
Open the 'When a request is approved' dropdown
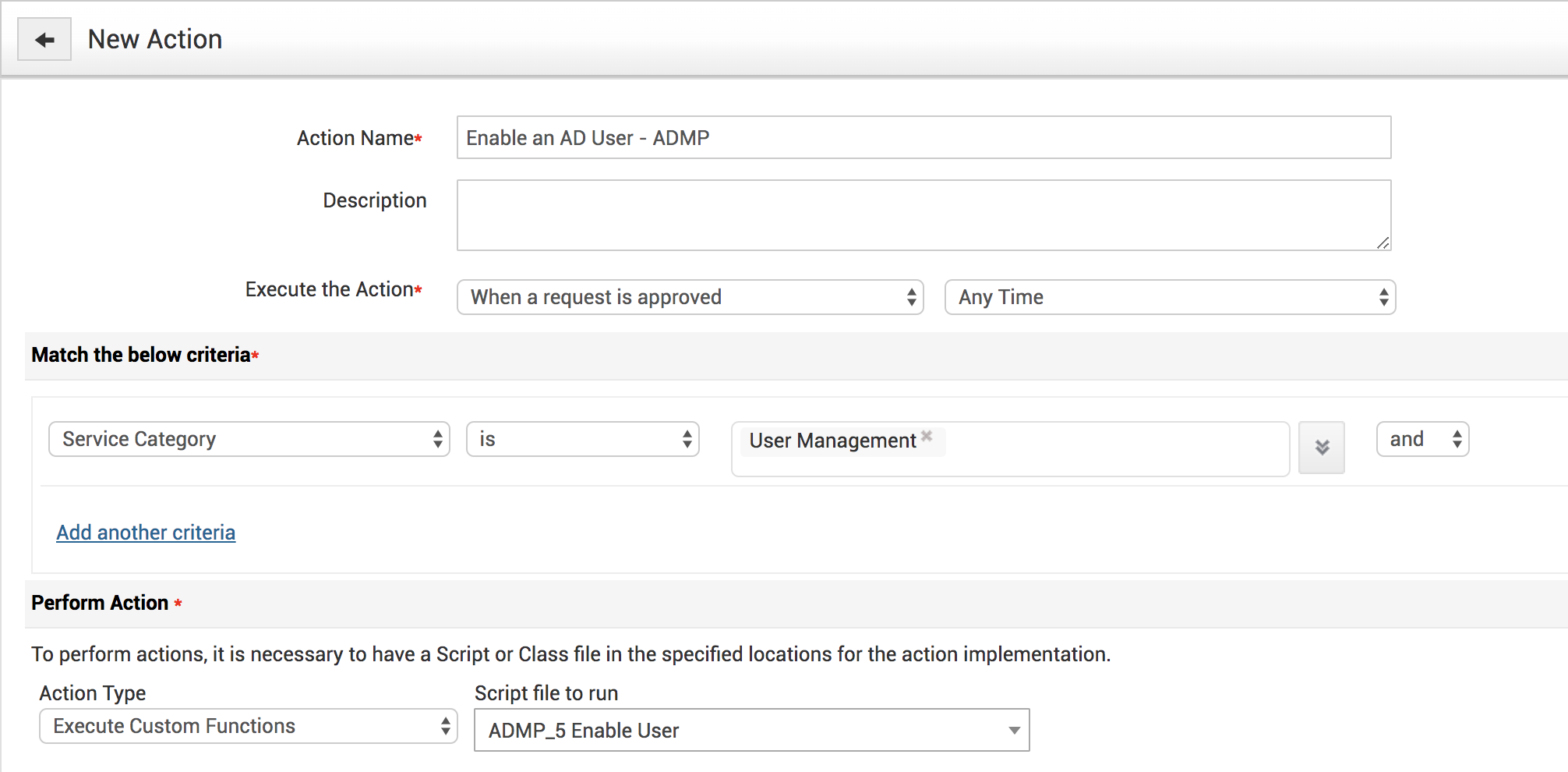(x=690, y=297)
